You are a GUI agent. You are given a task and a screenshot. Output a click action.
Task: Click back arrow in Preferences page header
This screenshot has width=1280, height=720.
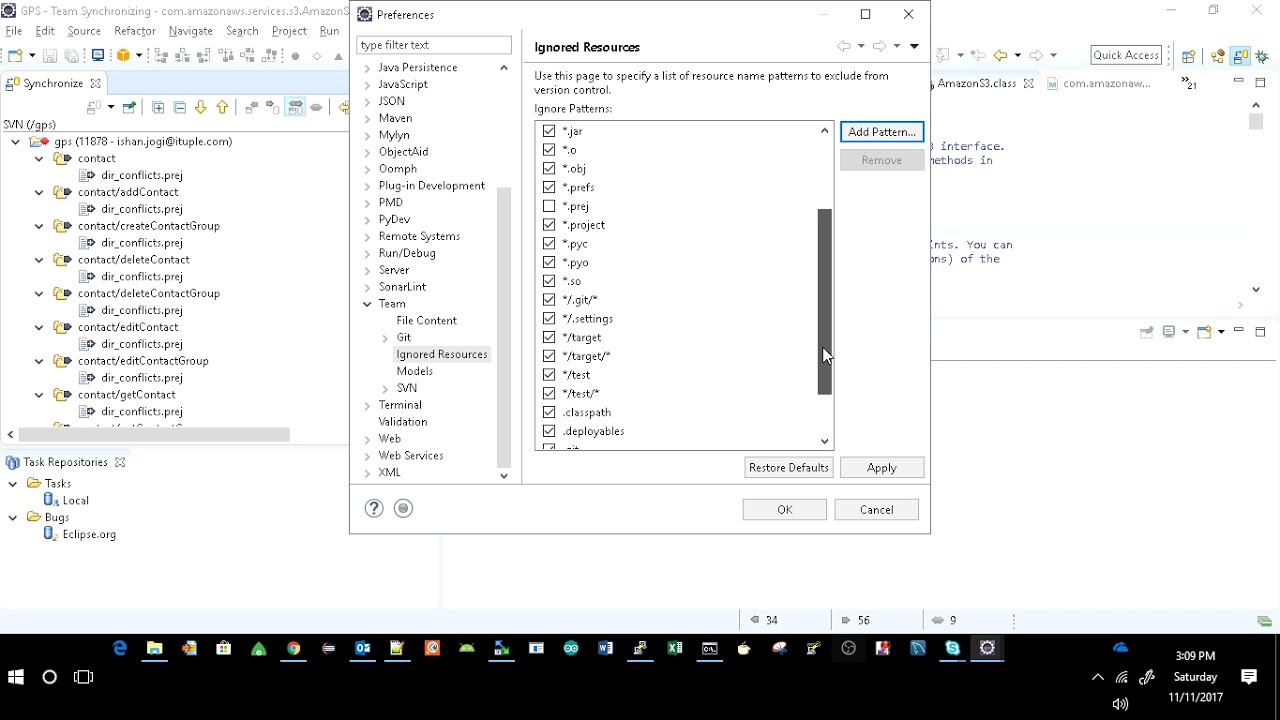point(845,46)
